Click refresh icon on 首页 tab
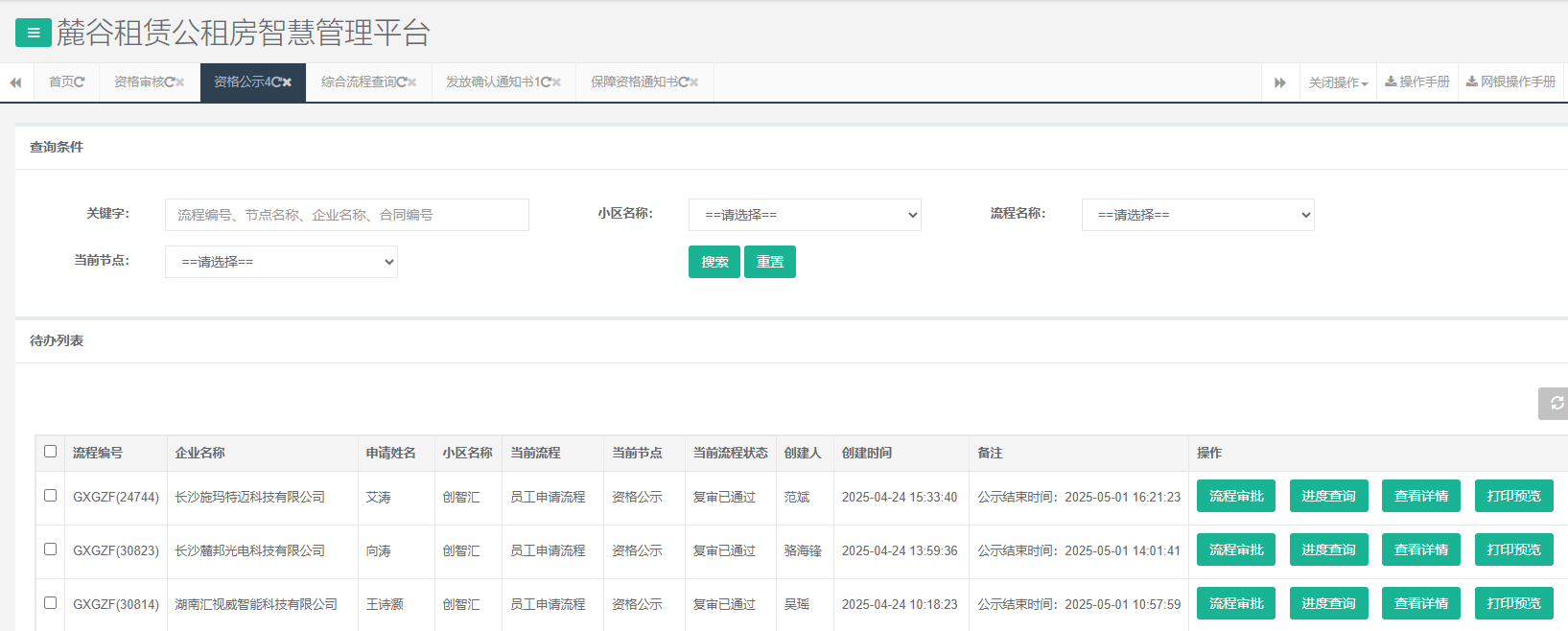The width and height of the screenshot is (1568, 631). click(80, 82)
